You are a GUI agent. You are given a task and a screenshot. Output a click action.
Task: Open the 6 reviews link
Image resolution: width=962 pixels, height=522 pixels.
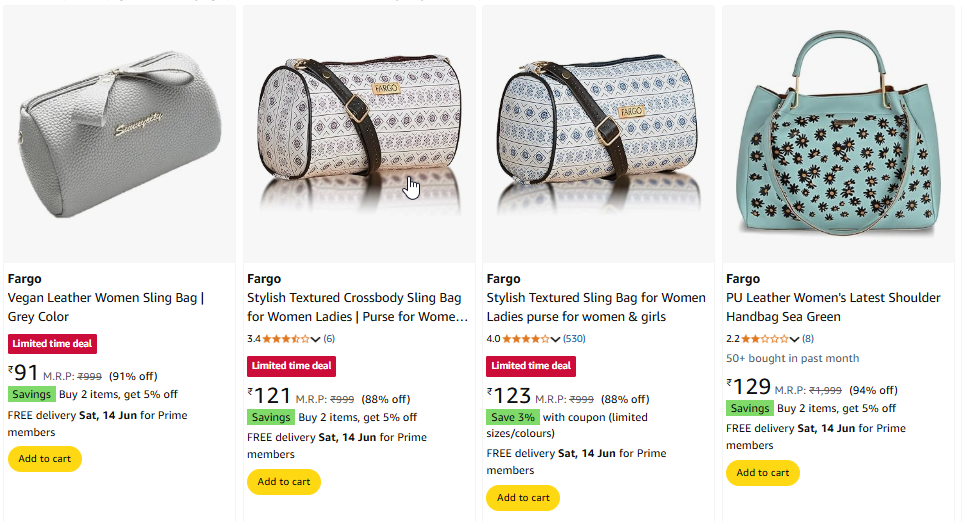point(329,339)
